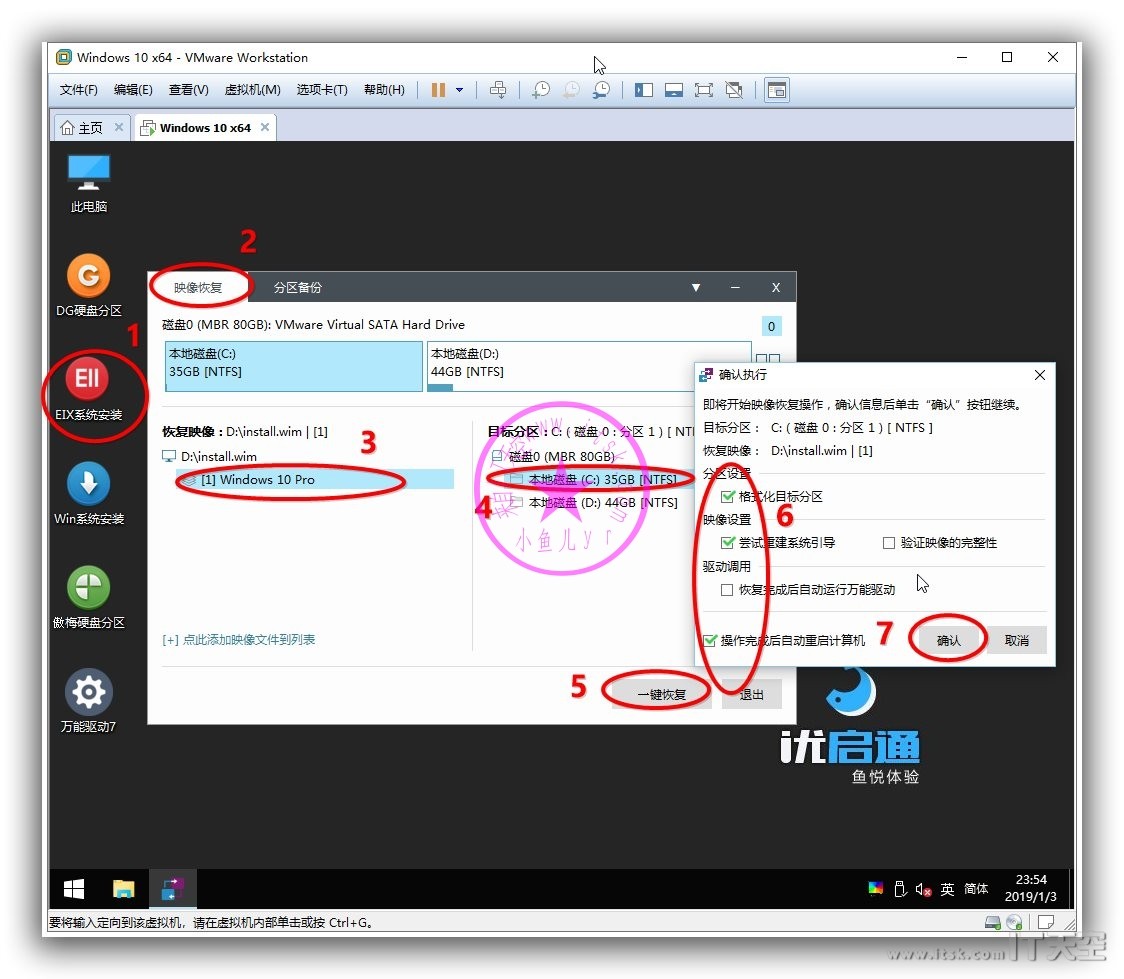
Task: Choose target 本地磁盘 (C:) 35GB [NTFS]
Action: click(x=601, y=479)
